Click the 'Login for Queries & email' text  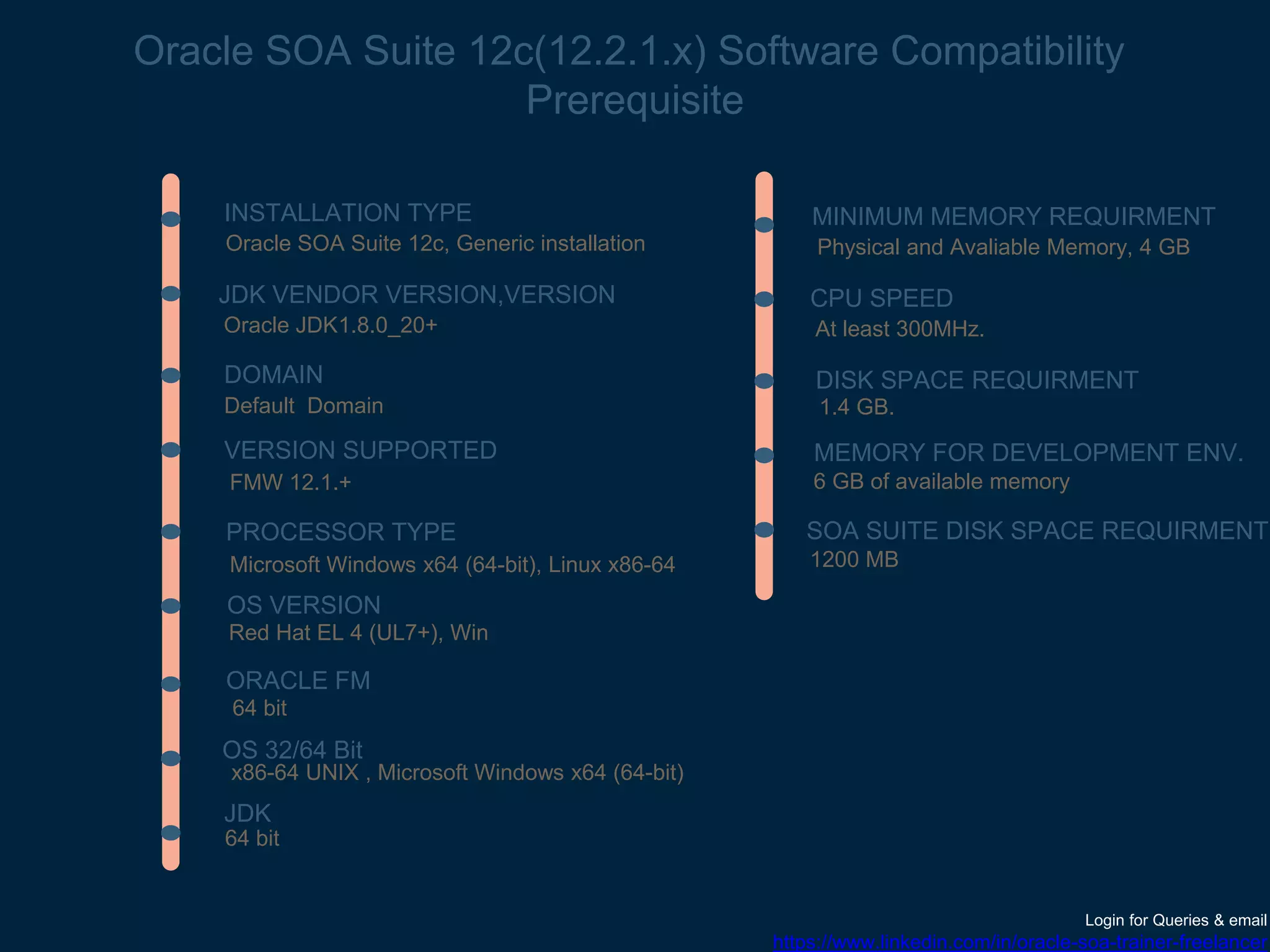point(1176,920)
